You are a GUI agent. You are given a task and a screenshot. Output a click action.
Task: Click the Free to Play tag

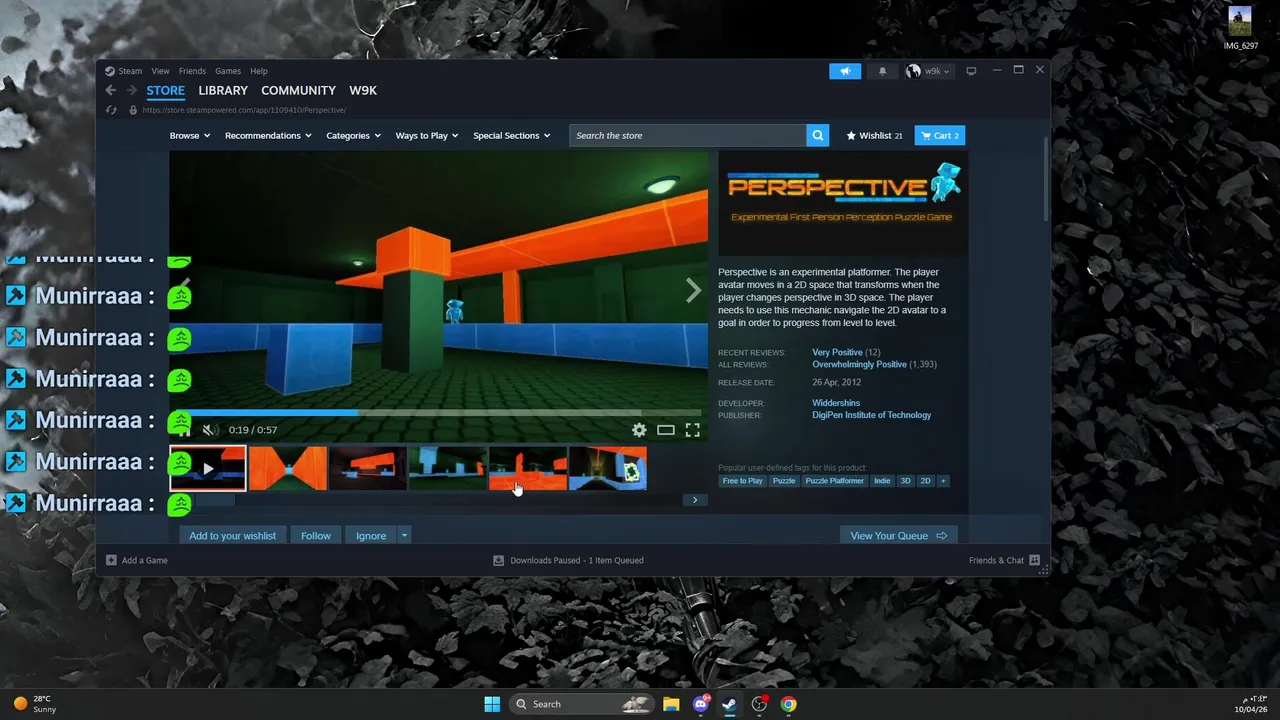pyautogui.click(x=742, y=481)
